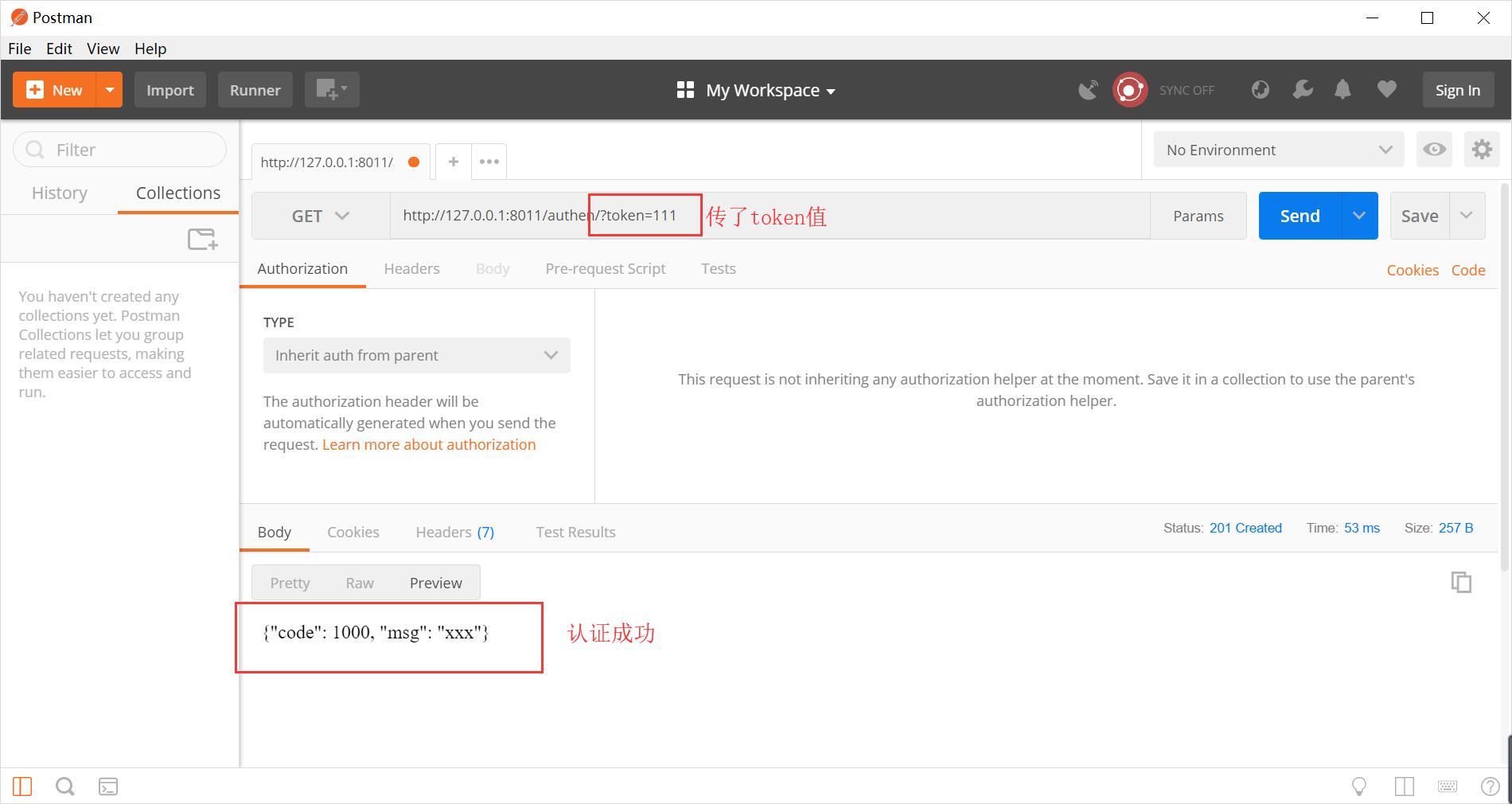This screenshot has height=804, width=1512.
Task: Click the environment quick look eye icon
Action: pos(1434,150)
